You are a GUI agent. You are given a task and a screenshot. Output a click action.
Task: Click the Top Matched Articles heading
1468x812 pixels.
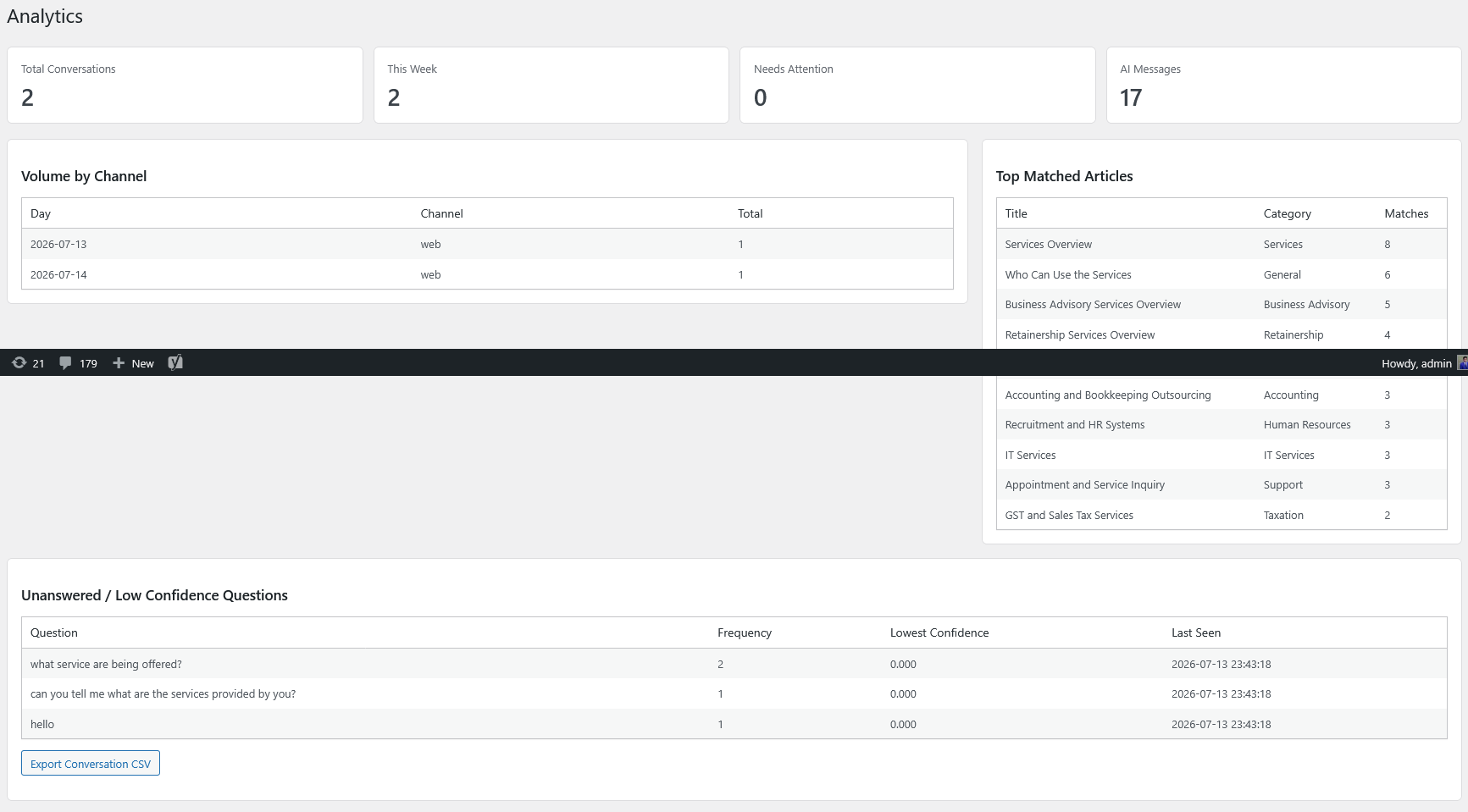coord(1064,176)
